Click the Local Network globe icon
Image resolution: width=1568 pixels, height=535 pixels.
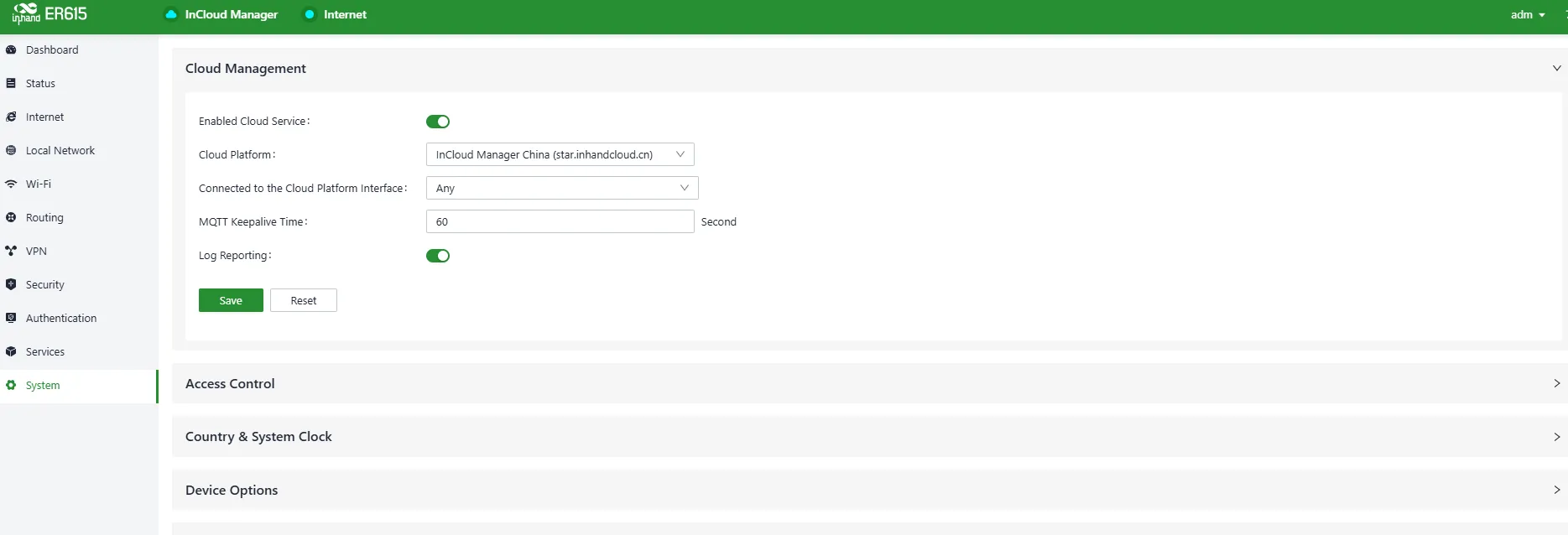click(11, 150)
